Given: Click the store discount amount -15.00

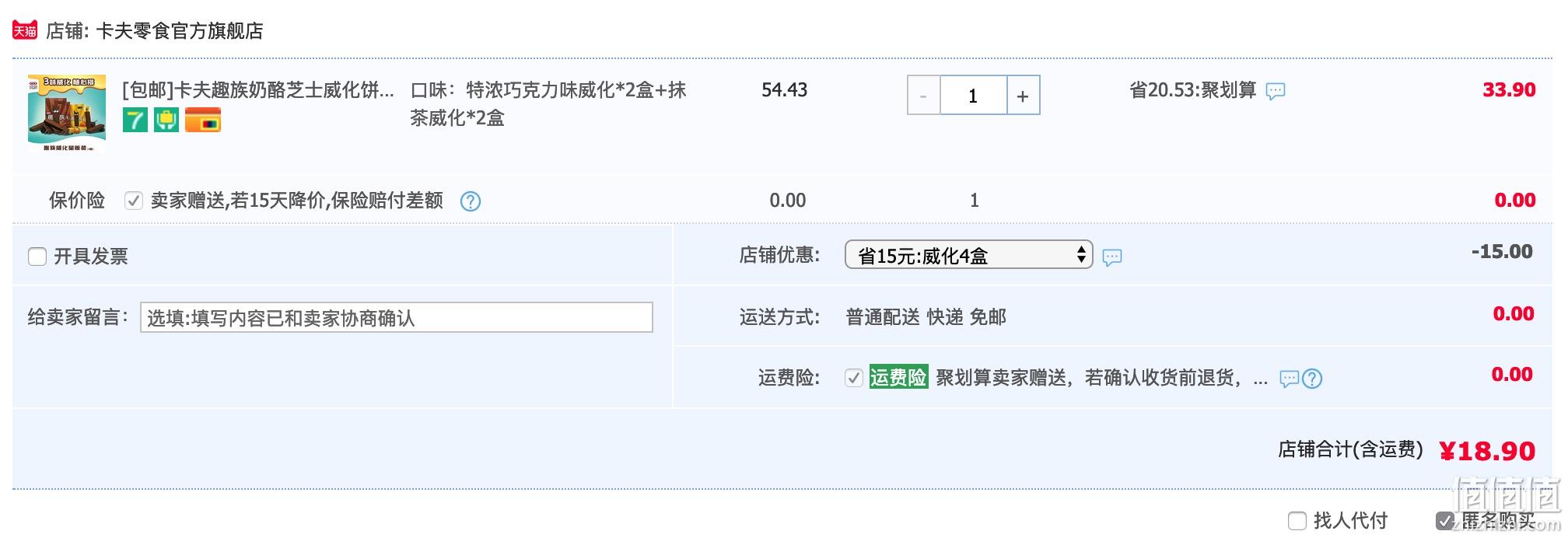Looking at the screenshot, I should [x=1502, y=252].
